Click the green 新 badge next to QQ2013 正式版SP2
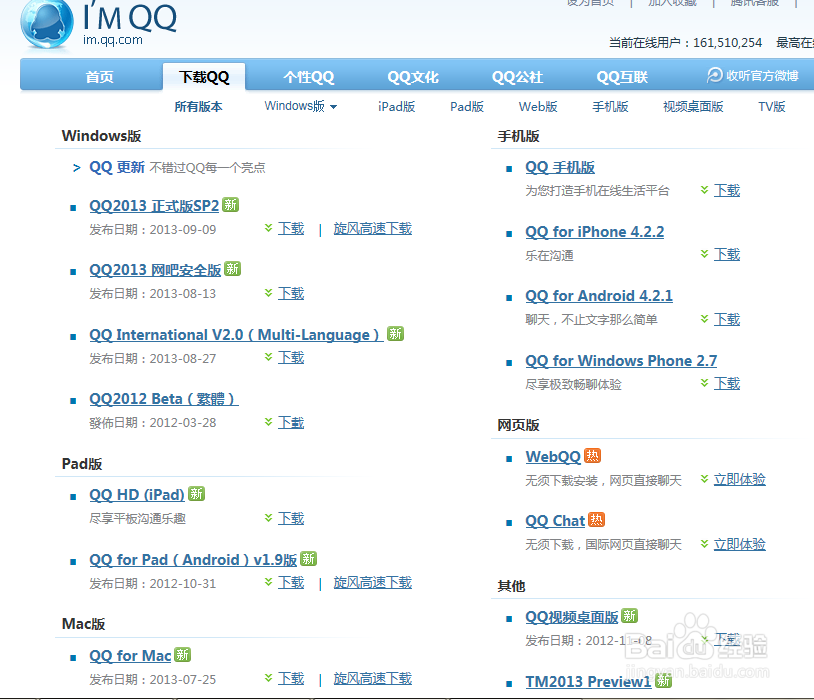The height and width of the screenshot is (700, 814). tap(230, 205)
